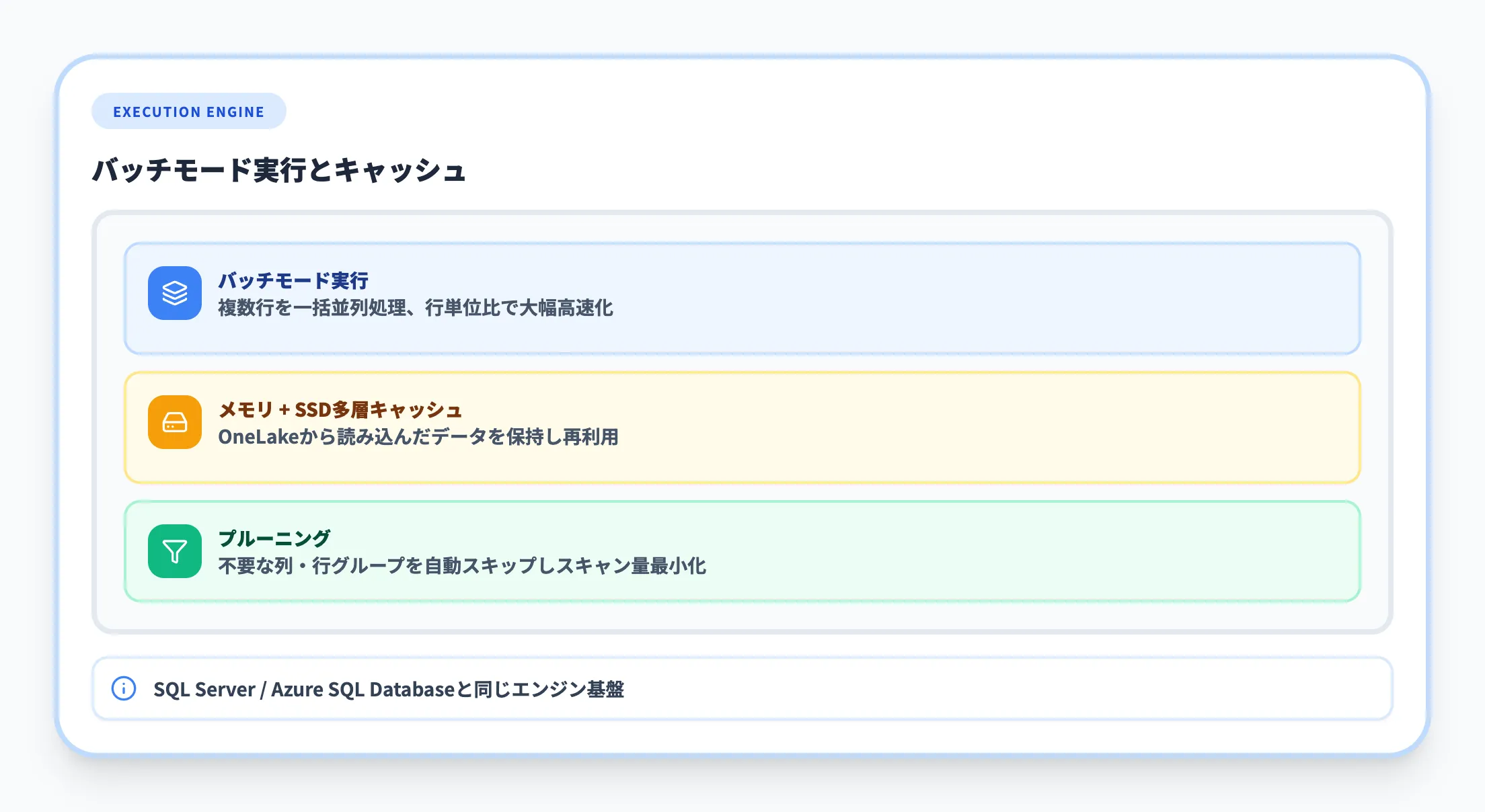Screen dimensions: 1485x812
Task: Click the blue info circle icon
Action: tap(124, 688)
